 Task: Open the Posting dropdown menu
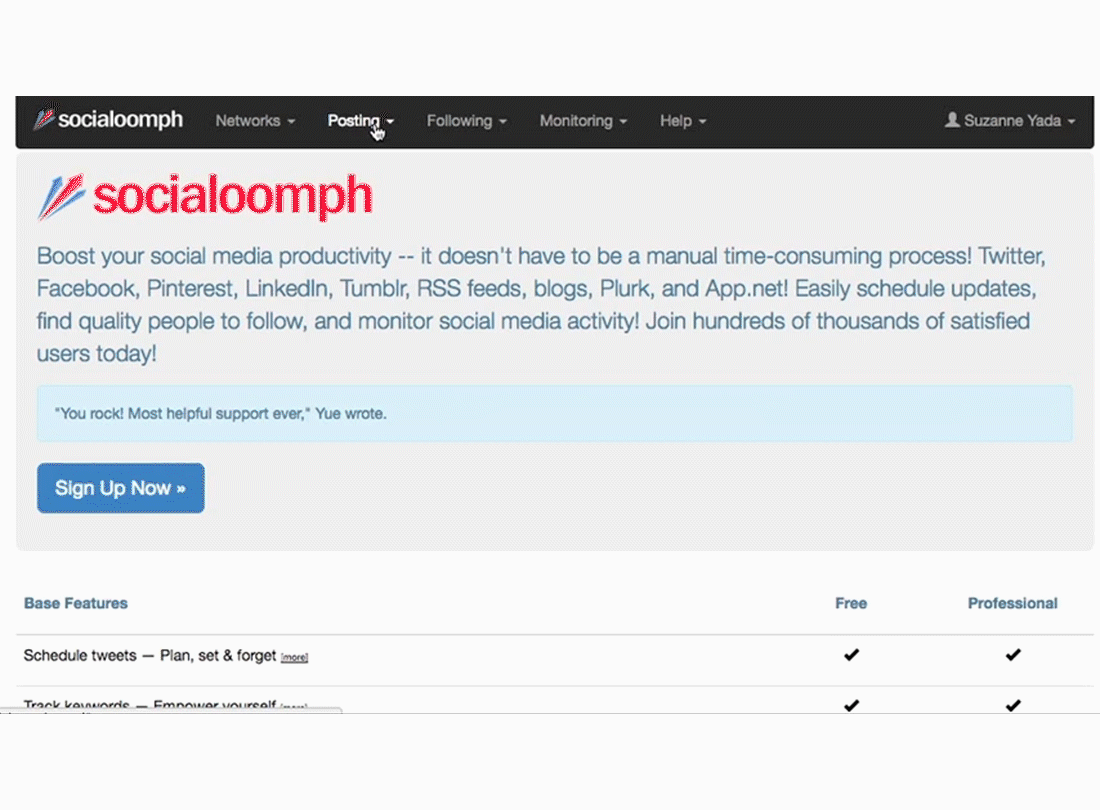(361, 121)
